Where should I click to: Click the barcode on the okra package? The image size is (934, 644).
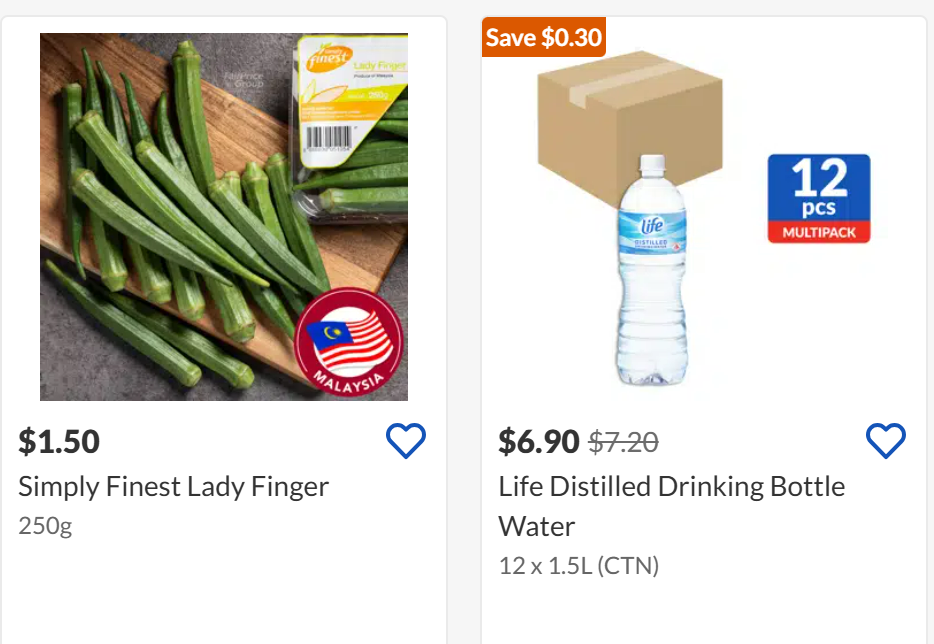point(330,137)
